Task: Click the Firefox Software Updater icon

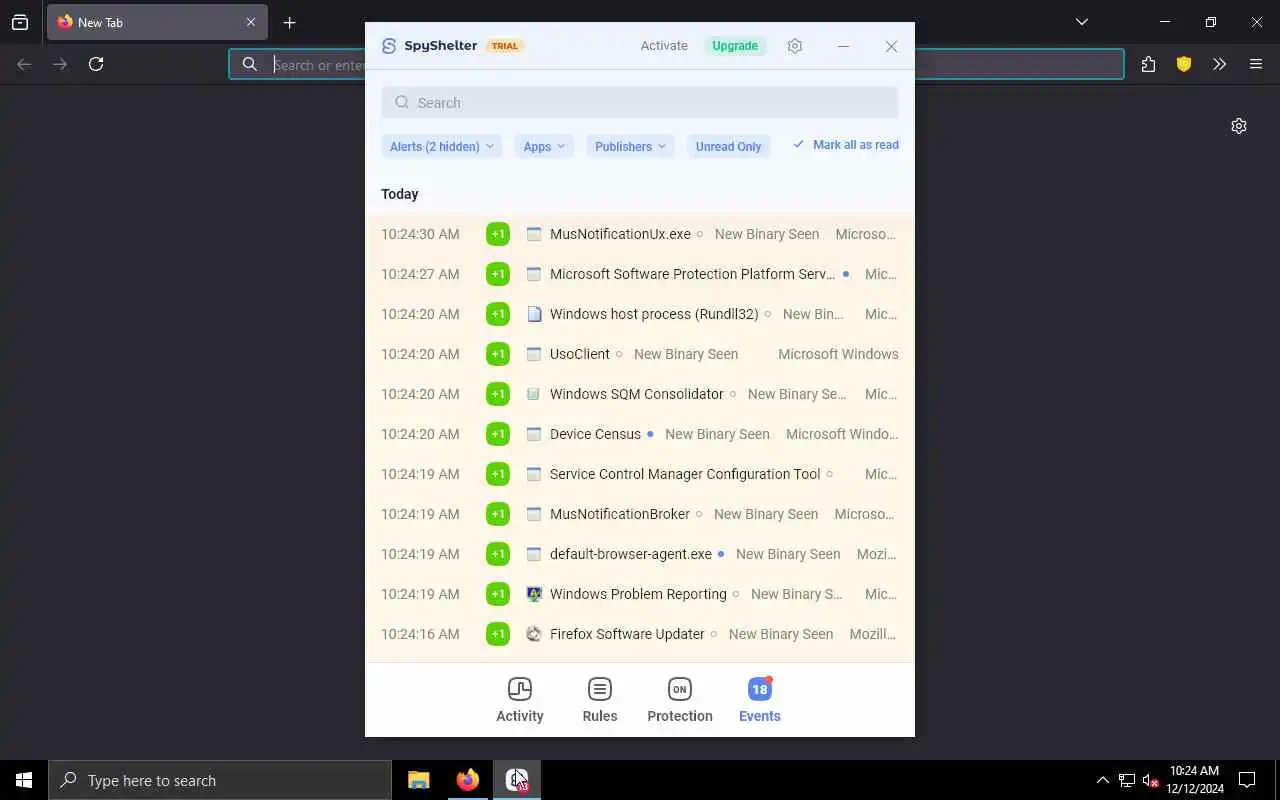Action: [534, 634]
